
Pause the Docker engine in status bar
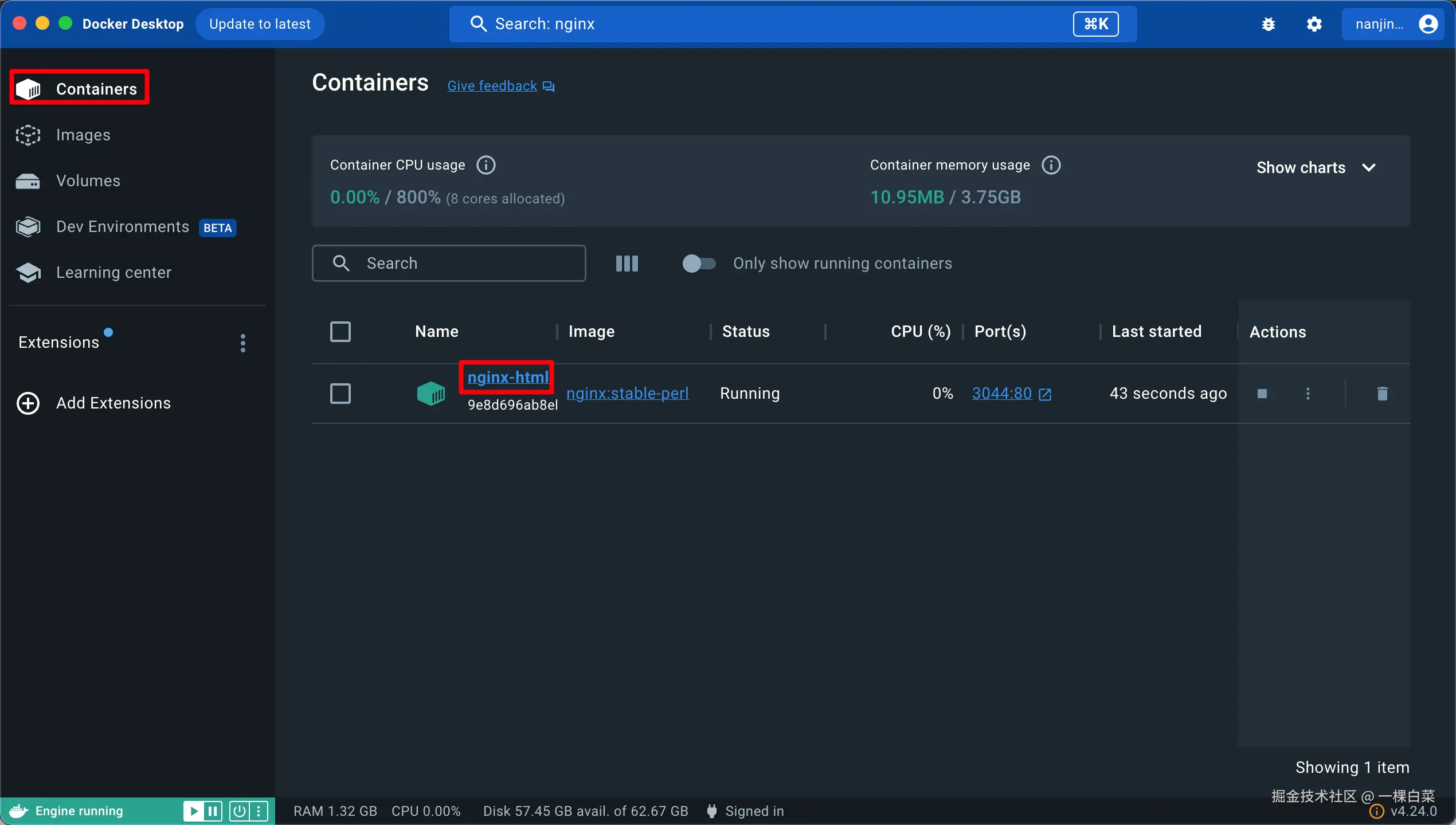click(x=213, y=811)
